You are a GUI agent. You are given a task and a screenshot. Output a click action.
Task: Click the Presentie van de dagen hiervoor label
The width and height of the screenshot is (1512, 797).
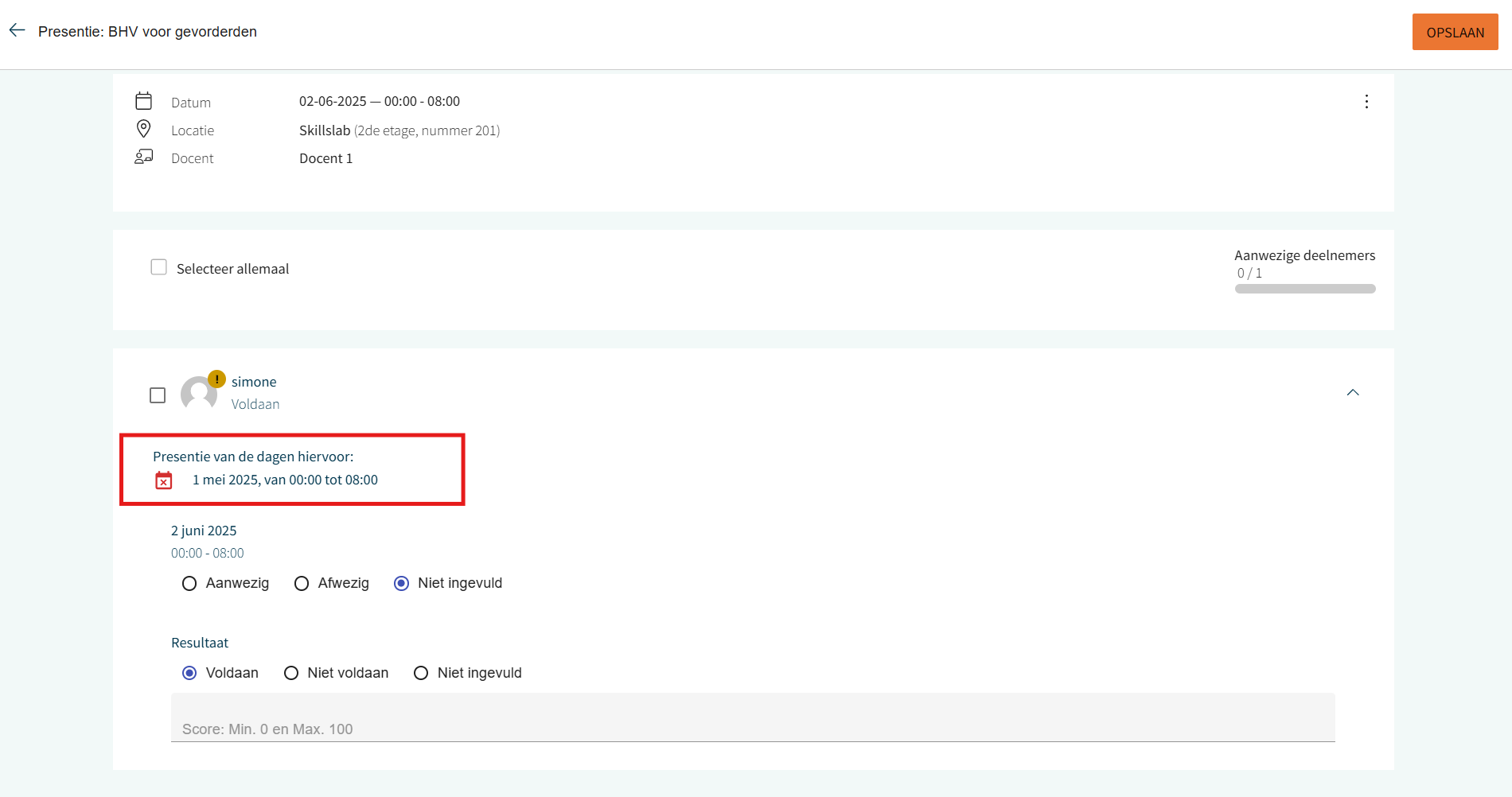coord(253,457)
